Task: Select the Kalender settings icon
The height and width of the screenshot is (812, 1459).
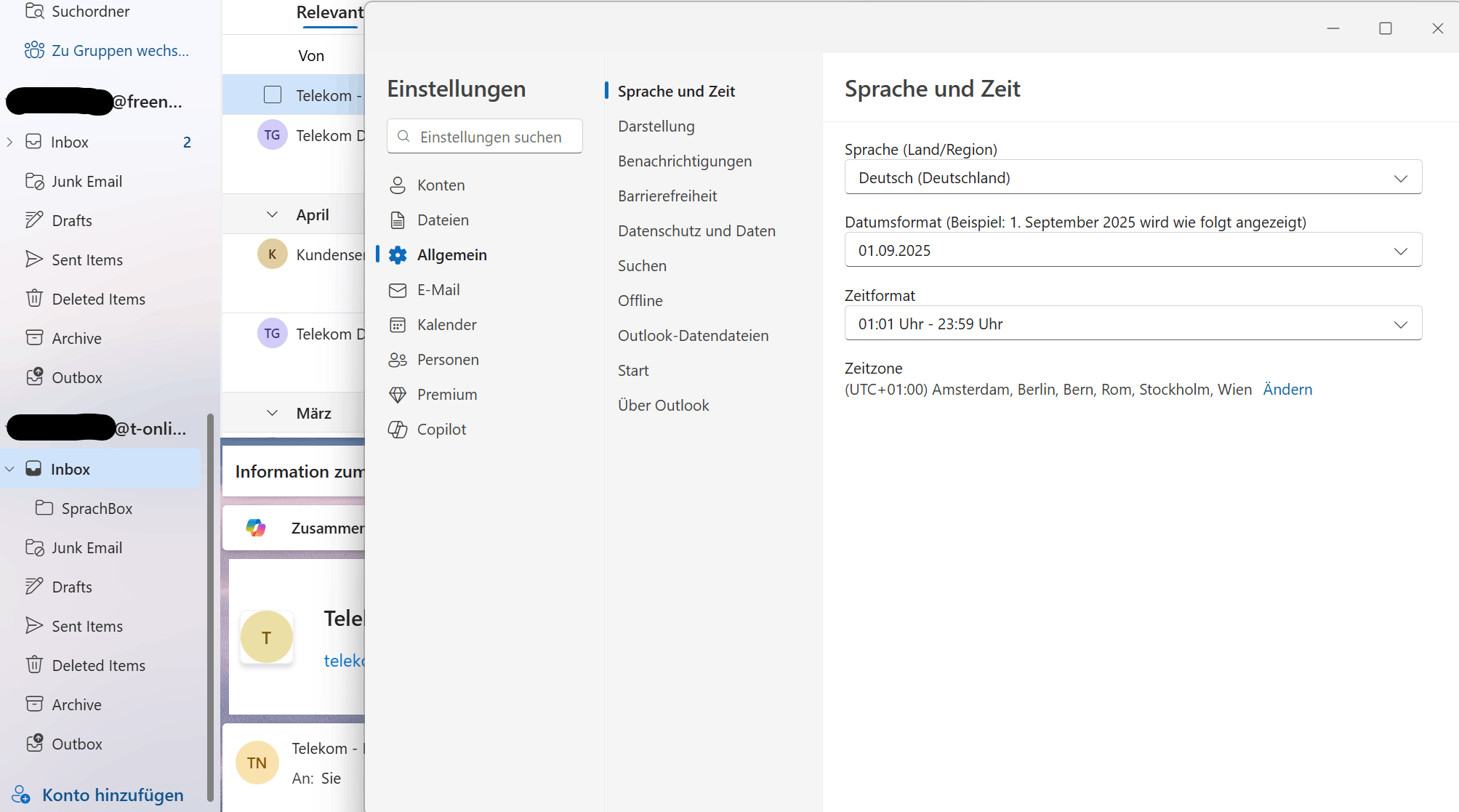Action: point(398,325)
